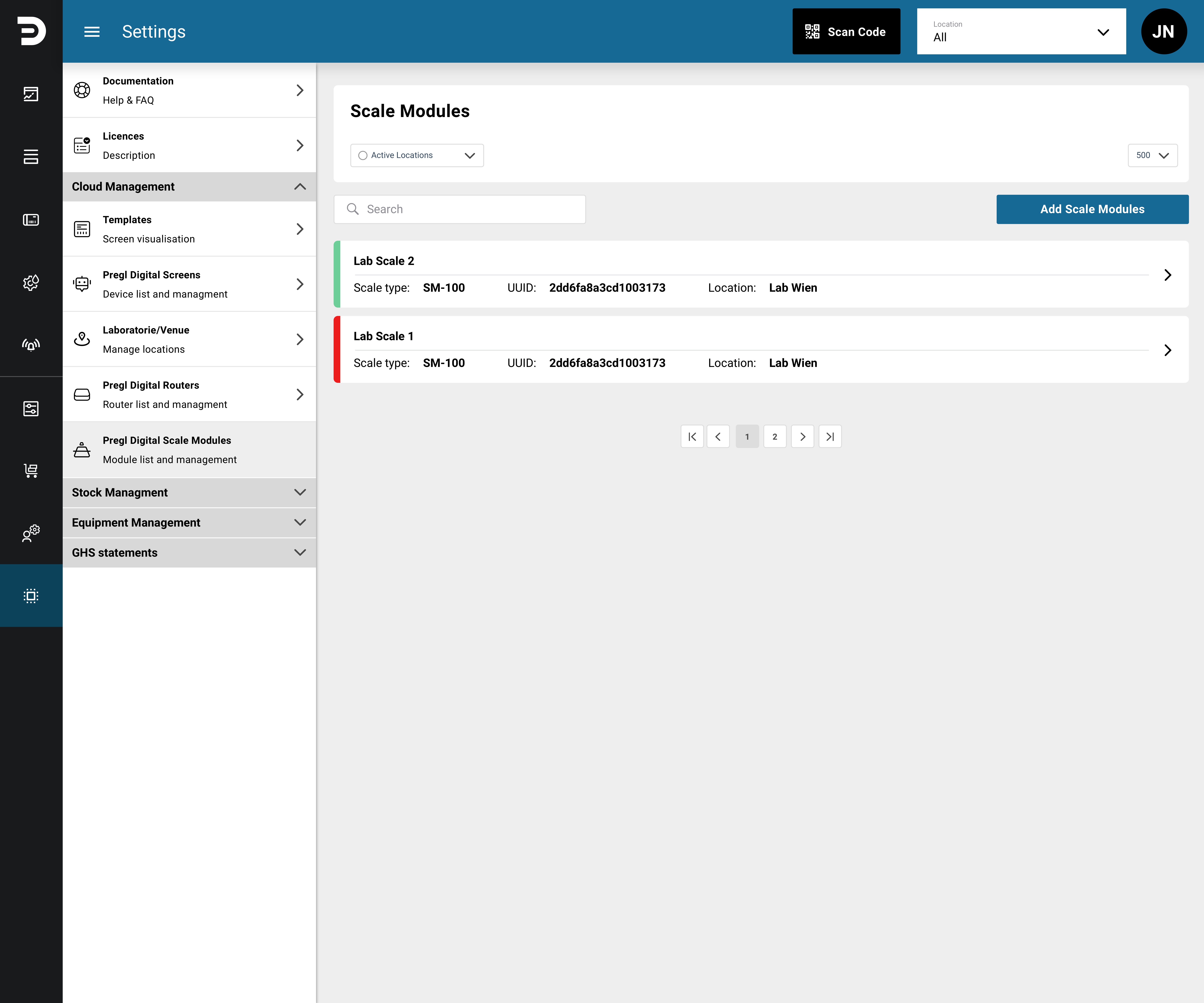Click the search magnifier icon

(x=353, y=209)
